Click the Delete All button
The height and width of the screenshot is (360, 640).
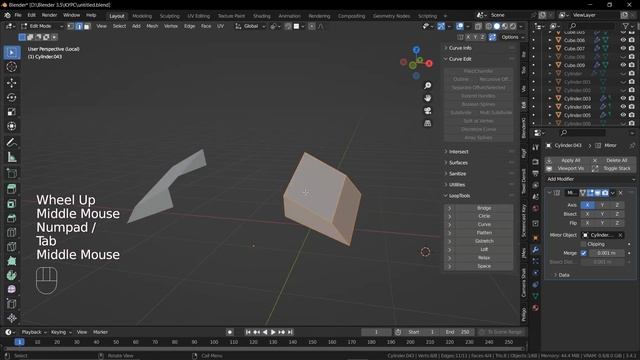click(613, 160)
